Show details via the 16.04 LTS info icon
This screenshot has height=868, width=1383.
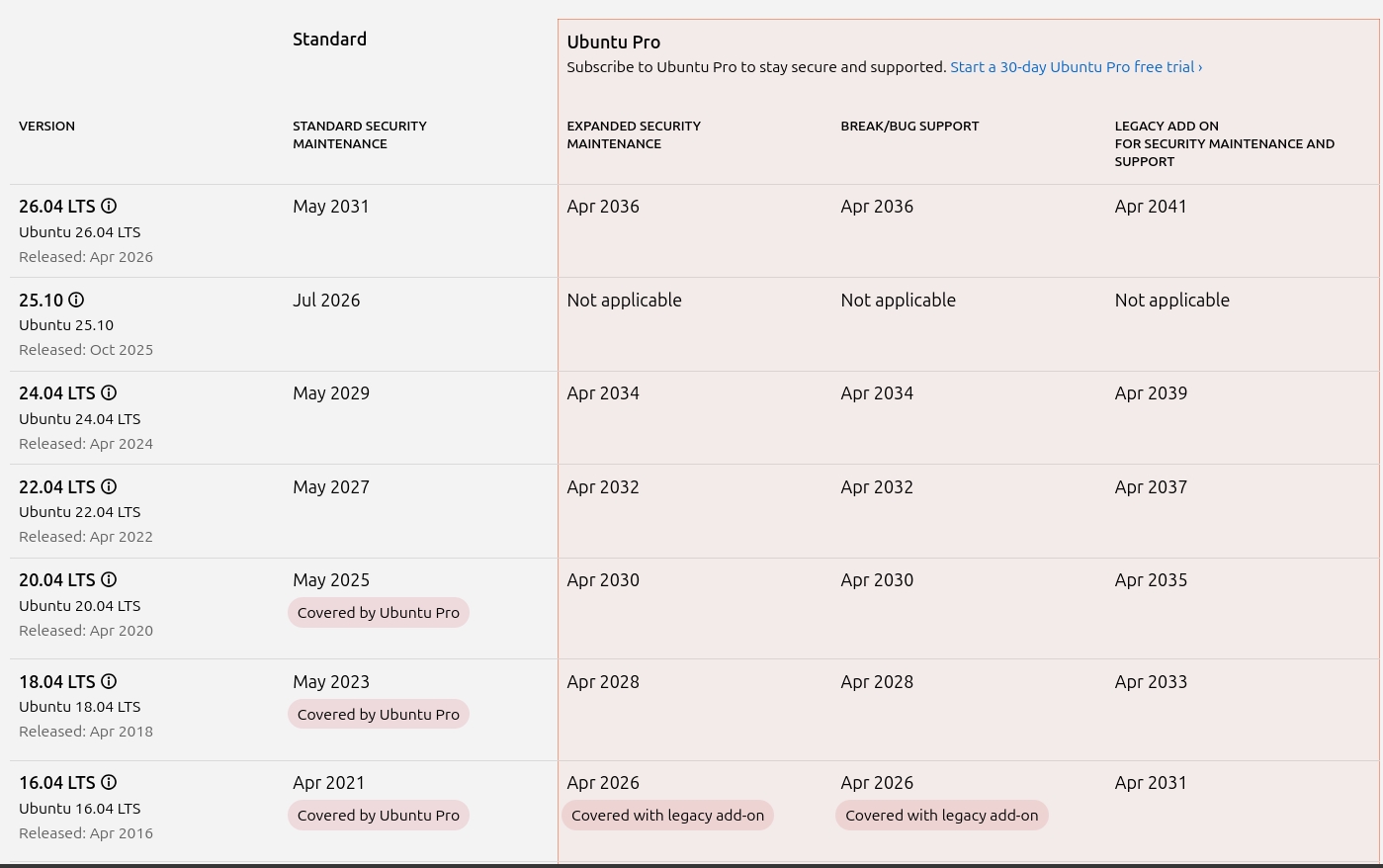pos(109,782)
